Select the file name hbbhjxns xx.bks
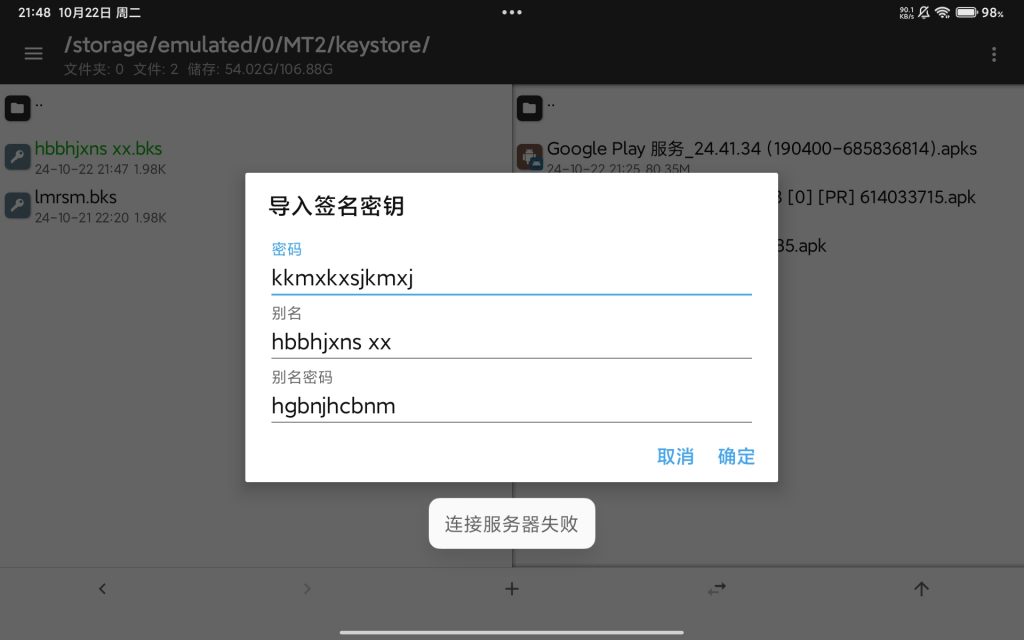The height and width of the screenshot is (640, 1024). click(x=98, y=149)
